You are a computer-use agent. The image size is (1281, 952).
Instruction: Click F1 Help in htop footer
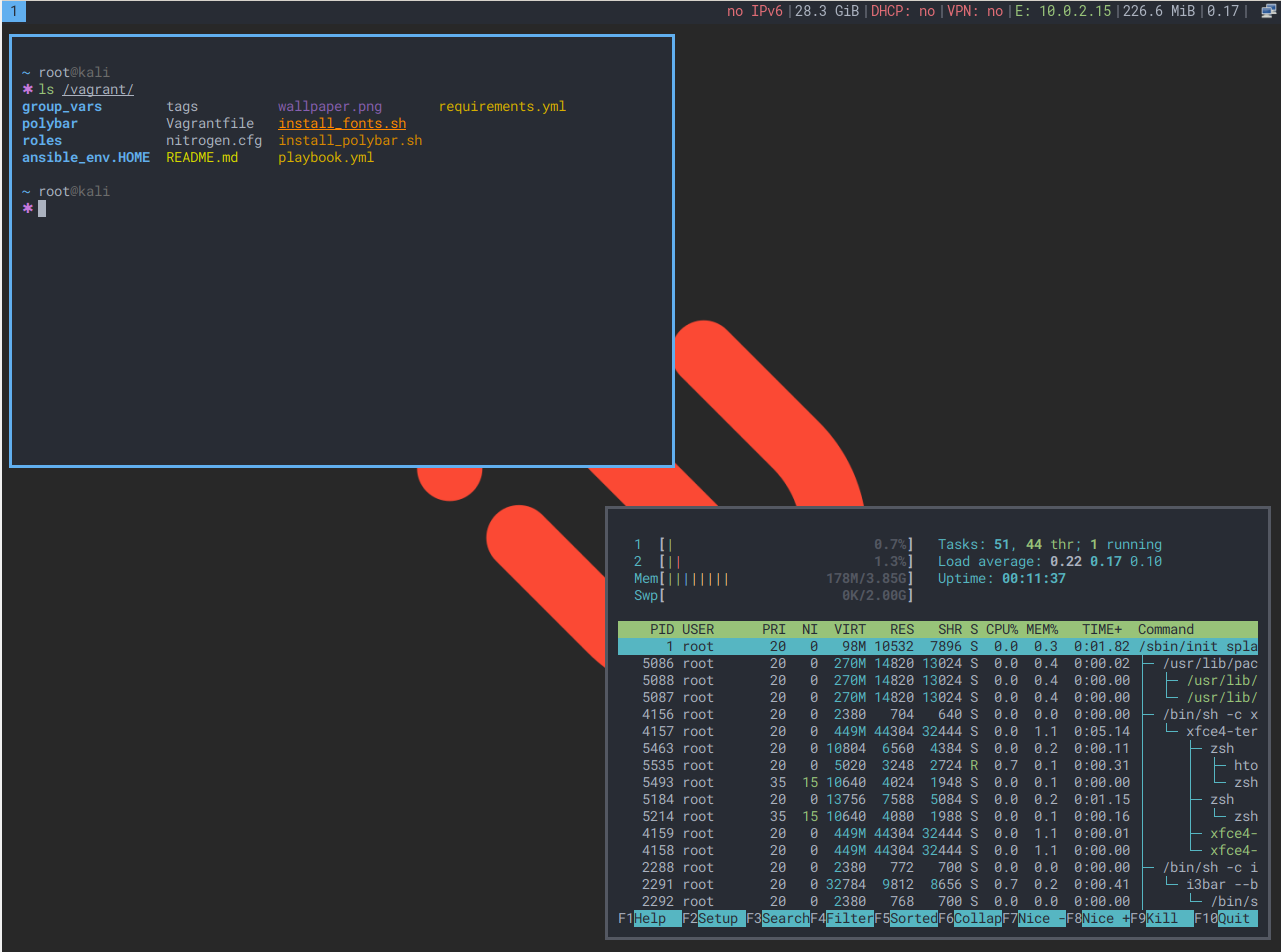pos(650,918)
